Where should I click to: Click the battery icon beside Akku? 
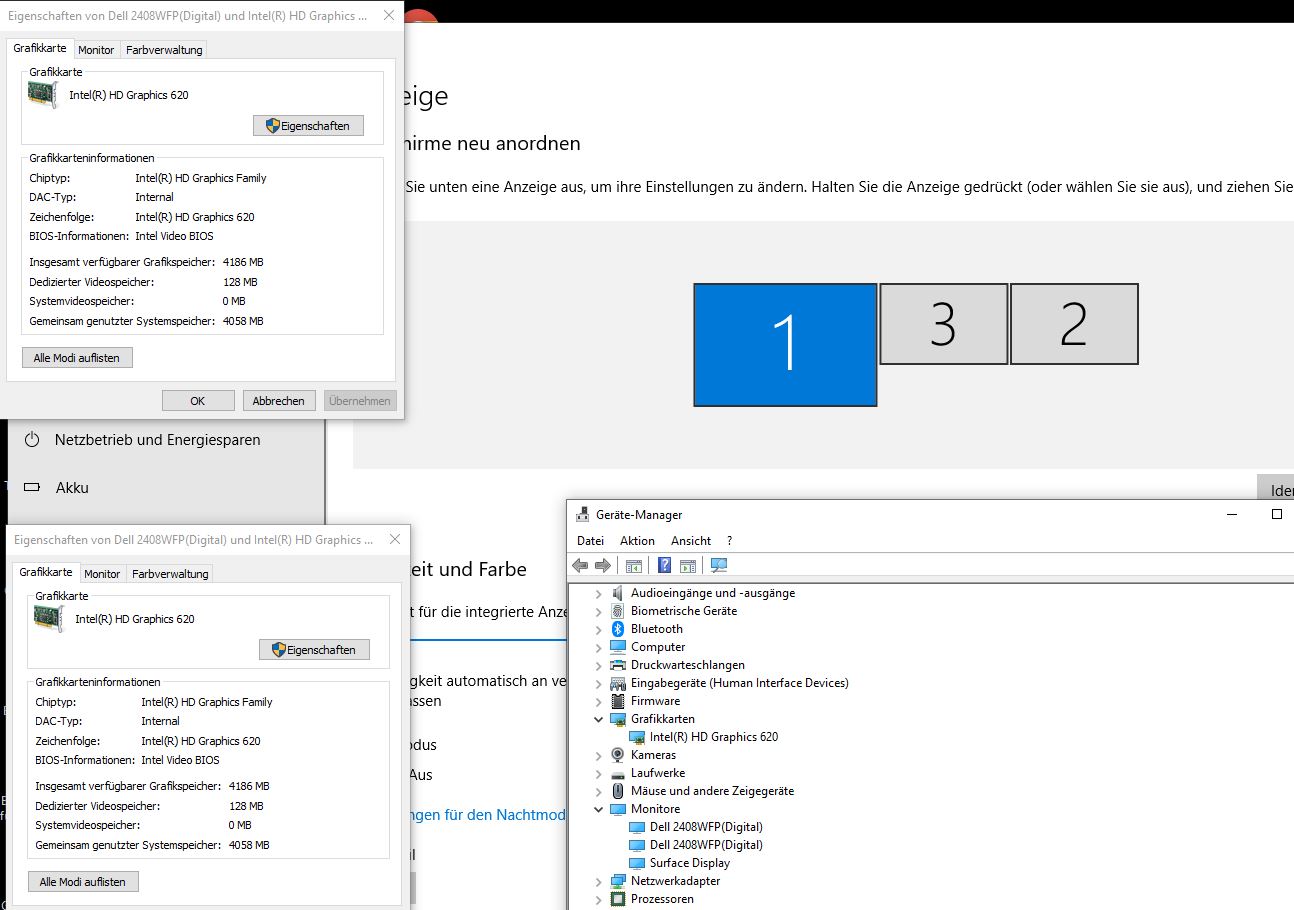[x=32, y=488]
